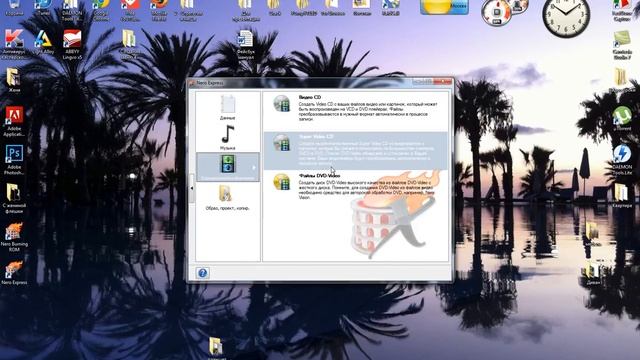Screen dimensions: 640x360
Task: Click the weather sun desktop gadget
Action: pyautogui.click(x=444, y=7)
